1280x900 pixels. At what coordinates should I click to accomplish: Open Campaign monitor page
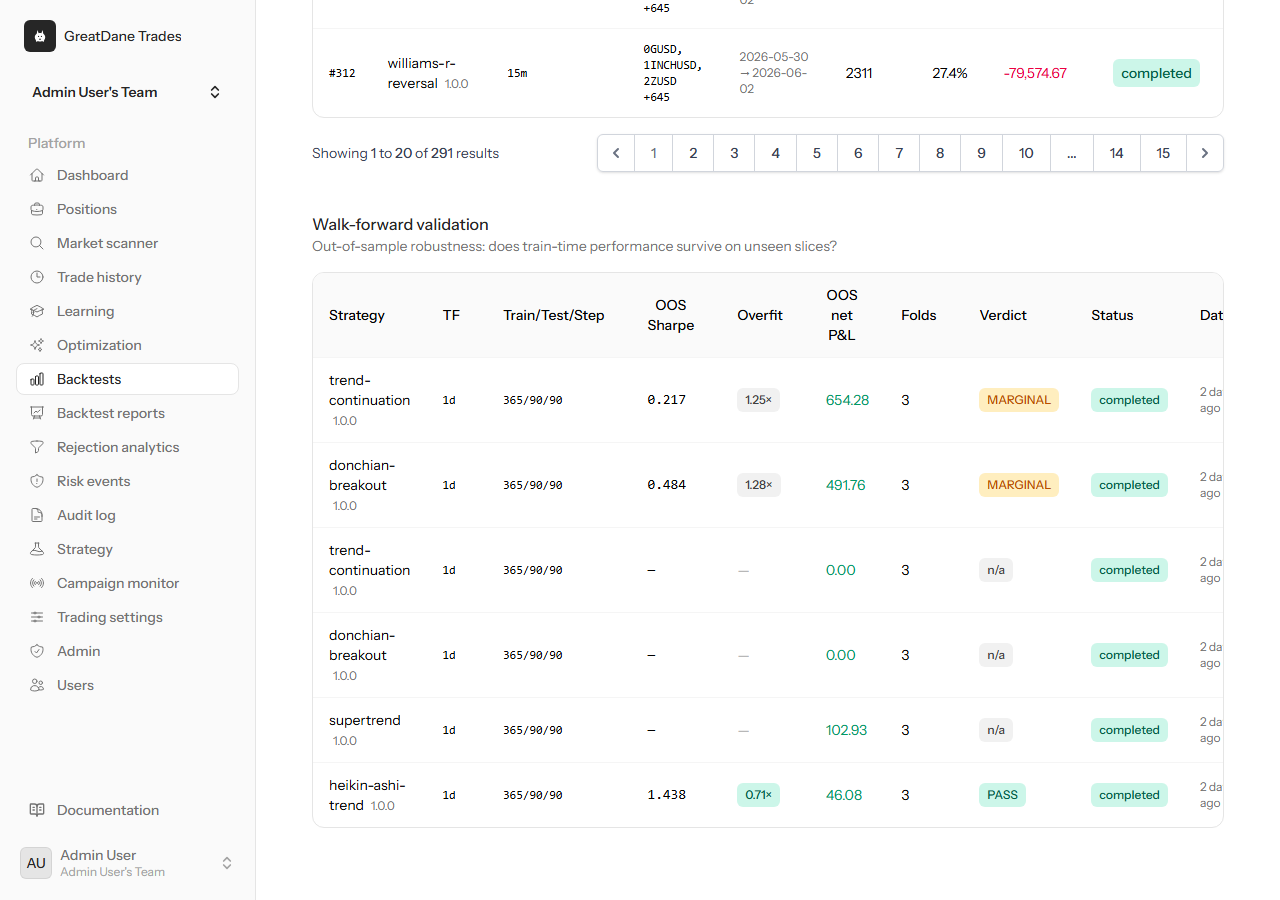pyautogui.click(x=127, y=583)
